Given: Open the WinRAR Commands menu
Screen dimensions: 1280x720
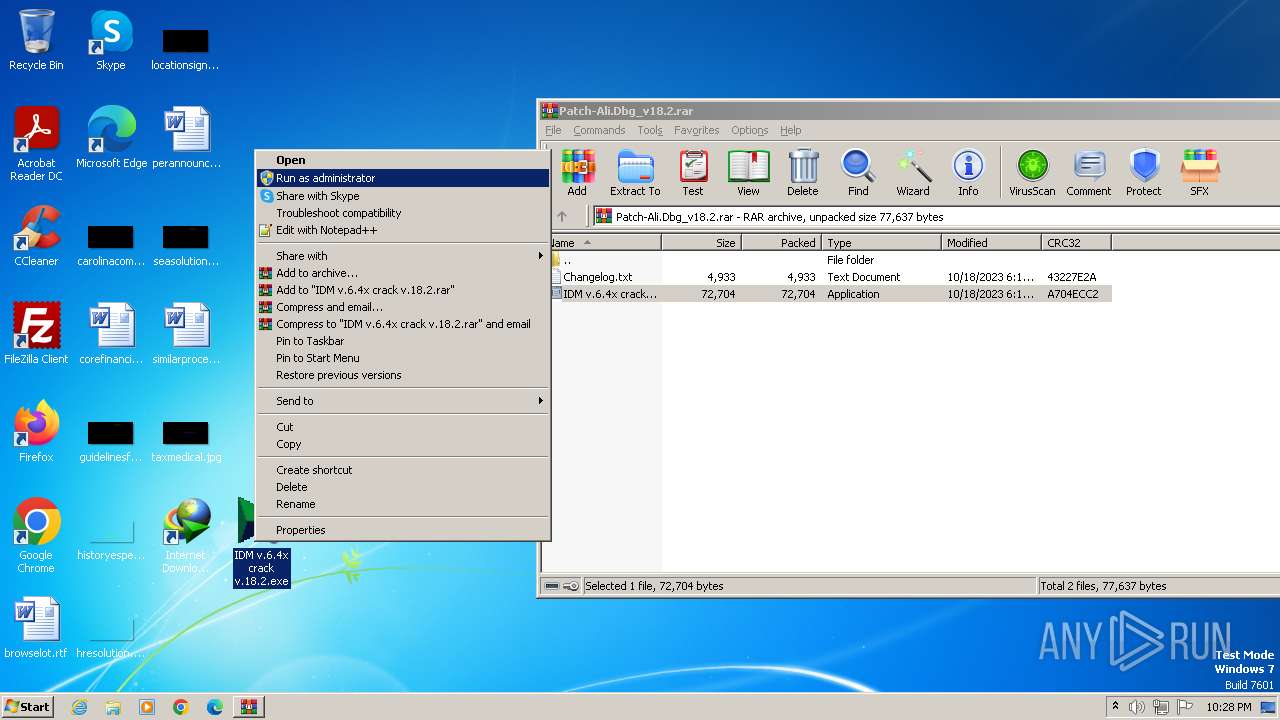Looking at the screenshot, I should tap(599, 130).
